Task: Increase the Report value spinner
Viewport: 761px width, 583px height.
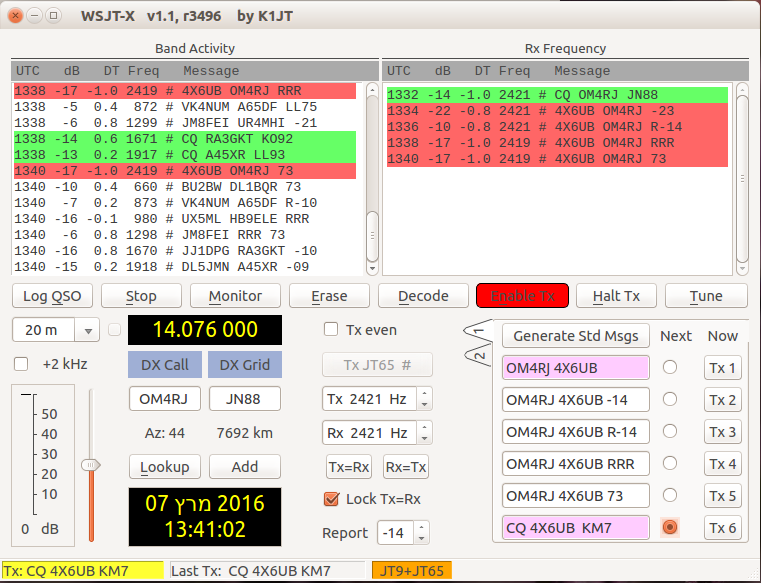Action: click(421, 527)
